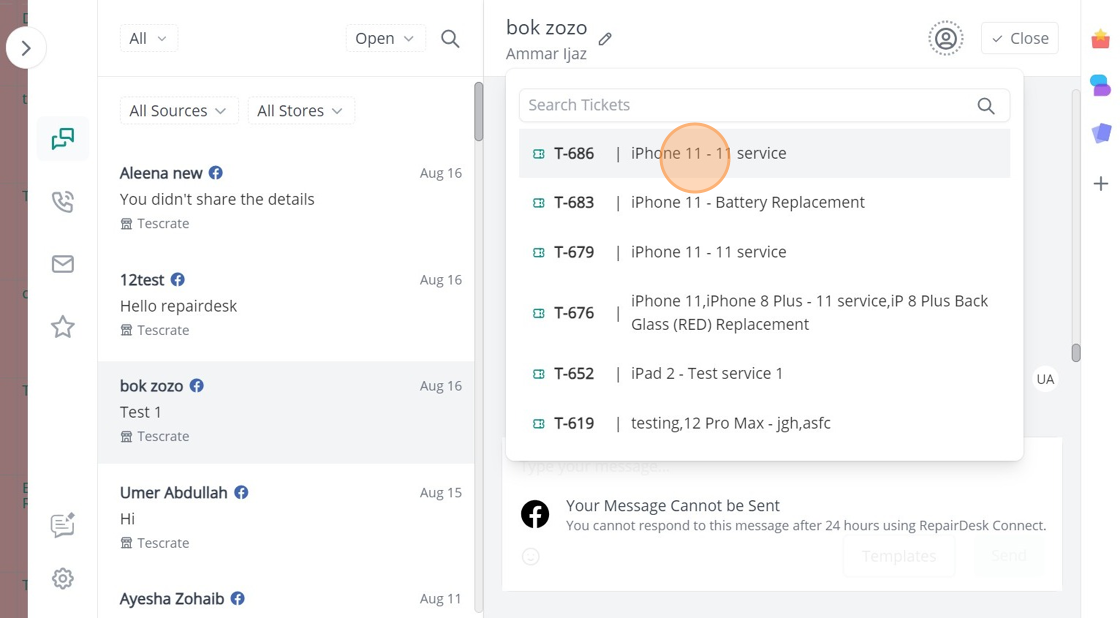Click the Aug 16 date on bok zozo
1120x618 pixels.
(x=441, y=386)
